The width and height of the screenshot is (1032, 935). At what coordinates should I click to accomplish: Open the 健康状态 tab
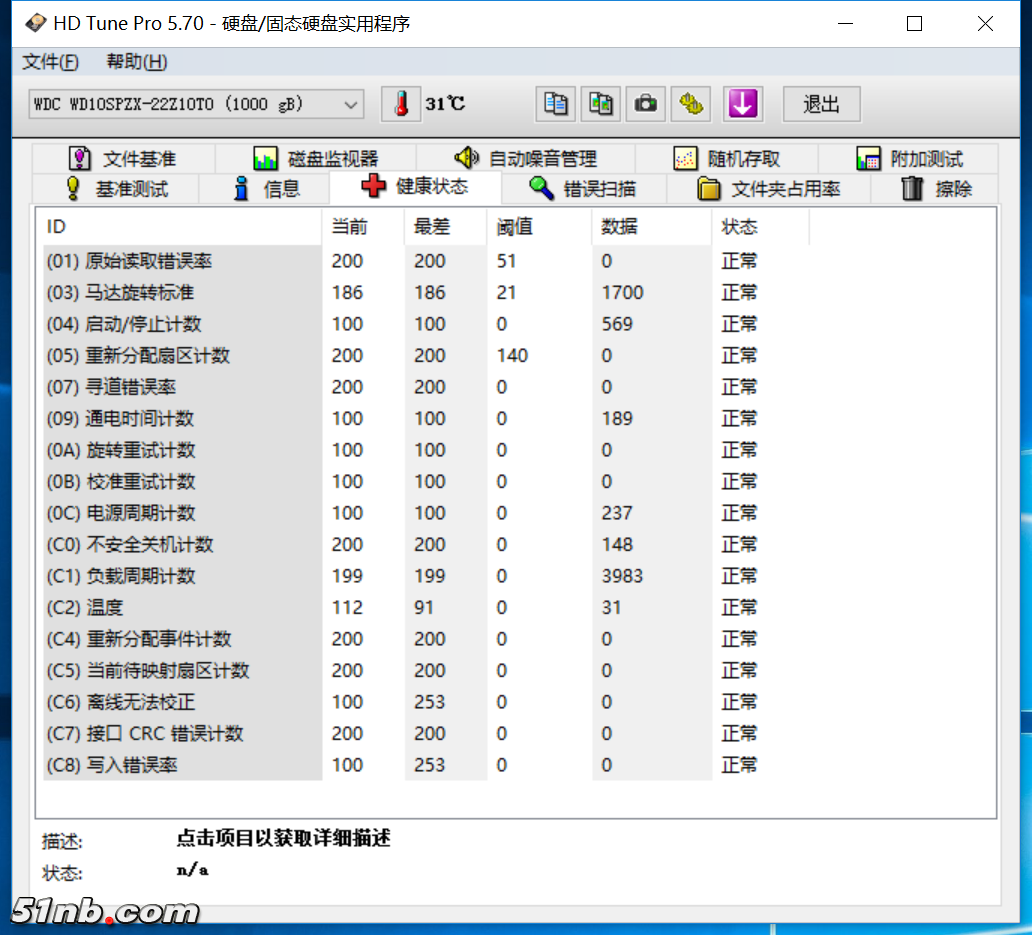[x=418, y=188]
